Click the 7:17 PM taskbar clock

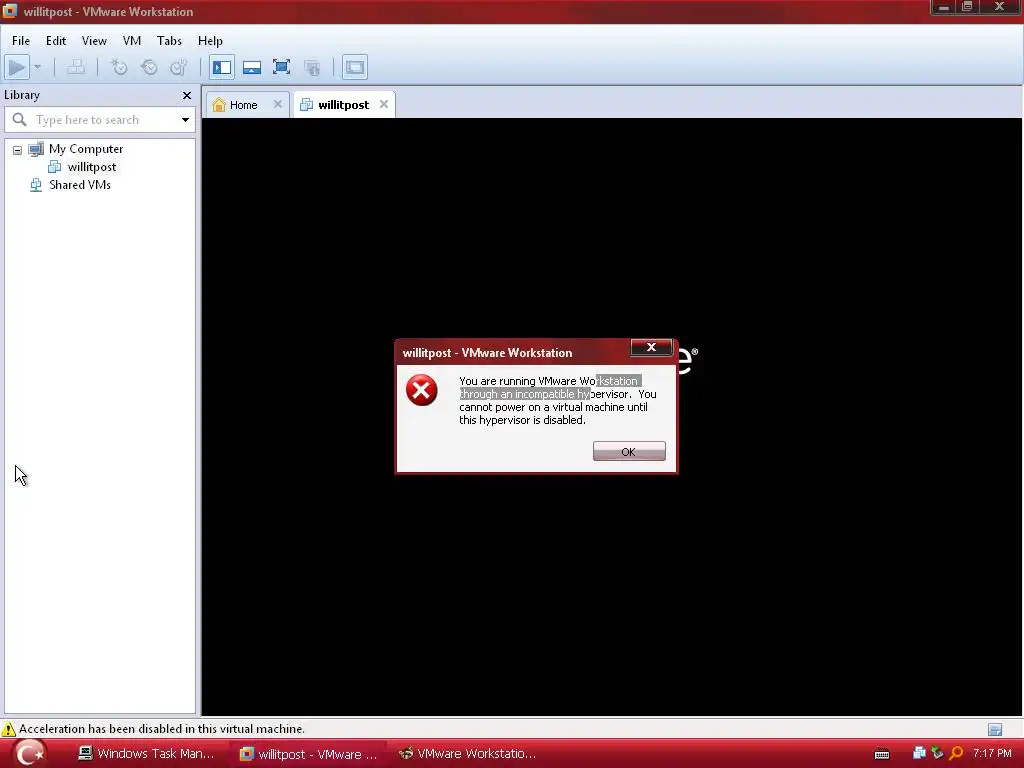992,754
